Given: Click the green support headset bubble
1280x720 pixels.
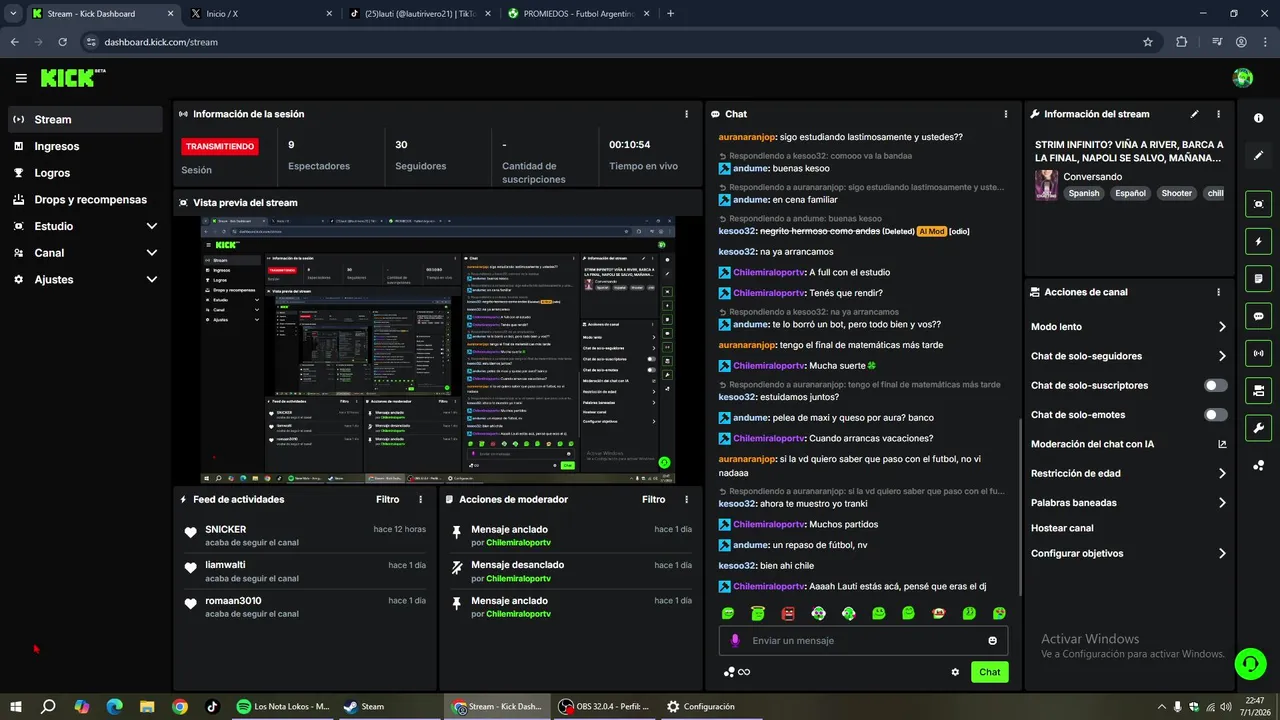Looking at the screenshot, I should [1248, 663].
